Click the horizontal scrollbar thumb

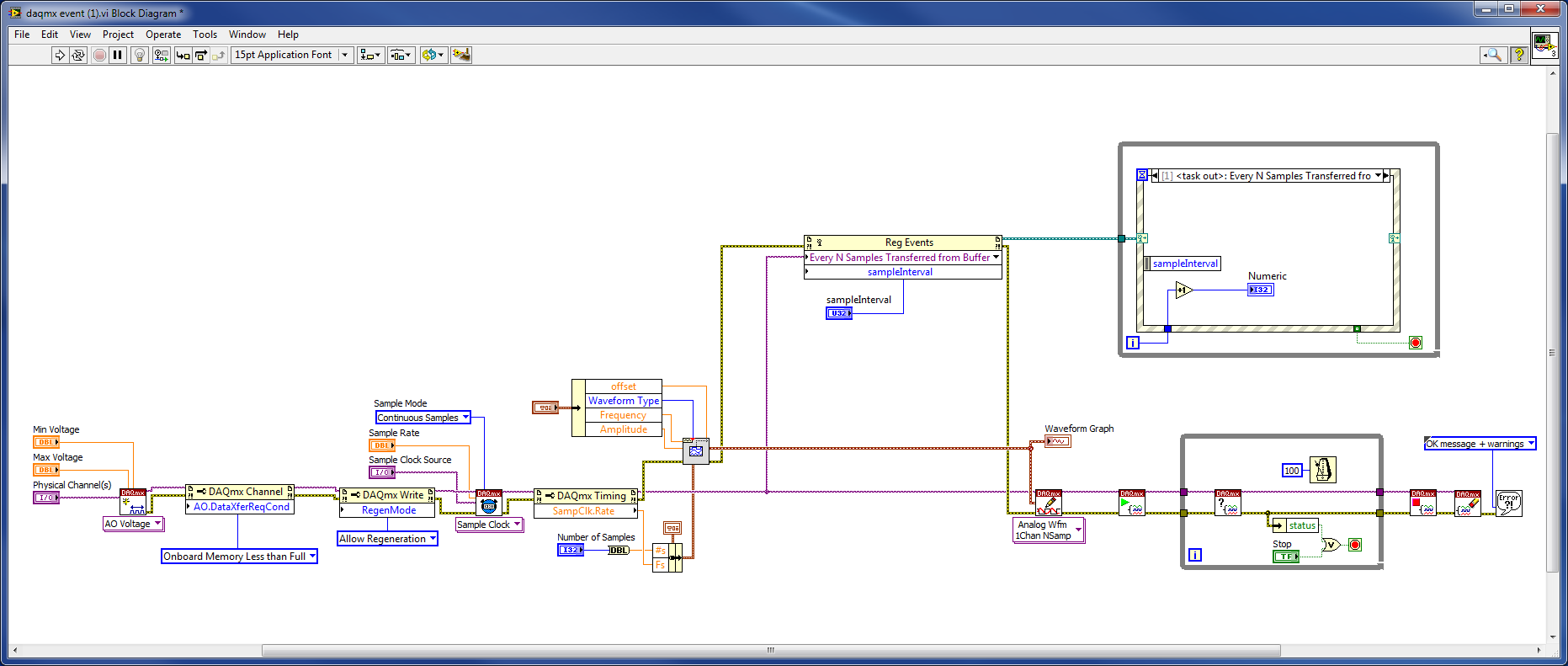pyautogui.click(x=771, y=650)
